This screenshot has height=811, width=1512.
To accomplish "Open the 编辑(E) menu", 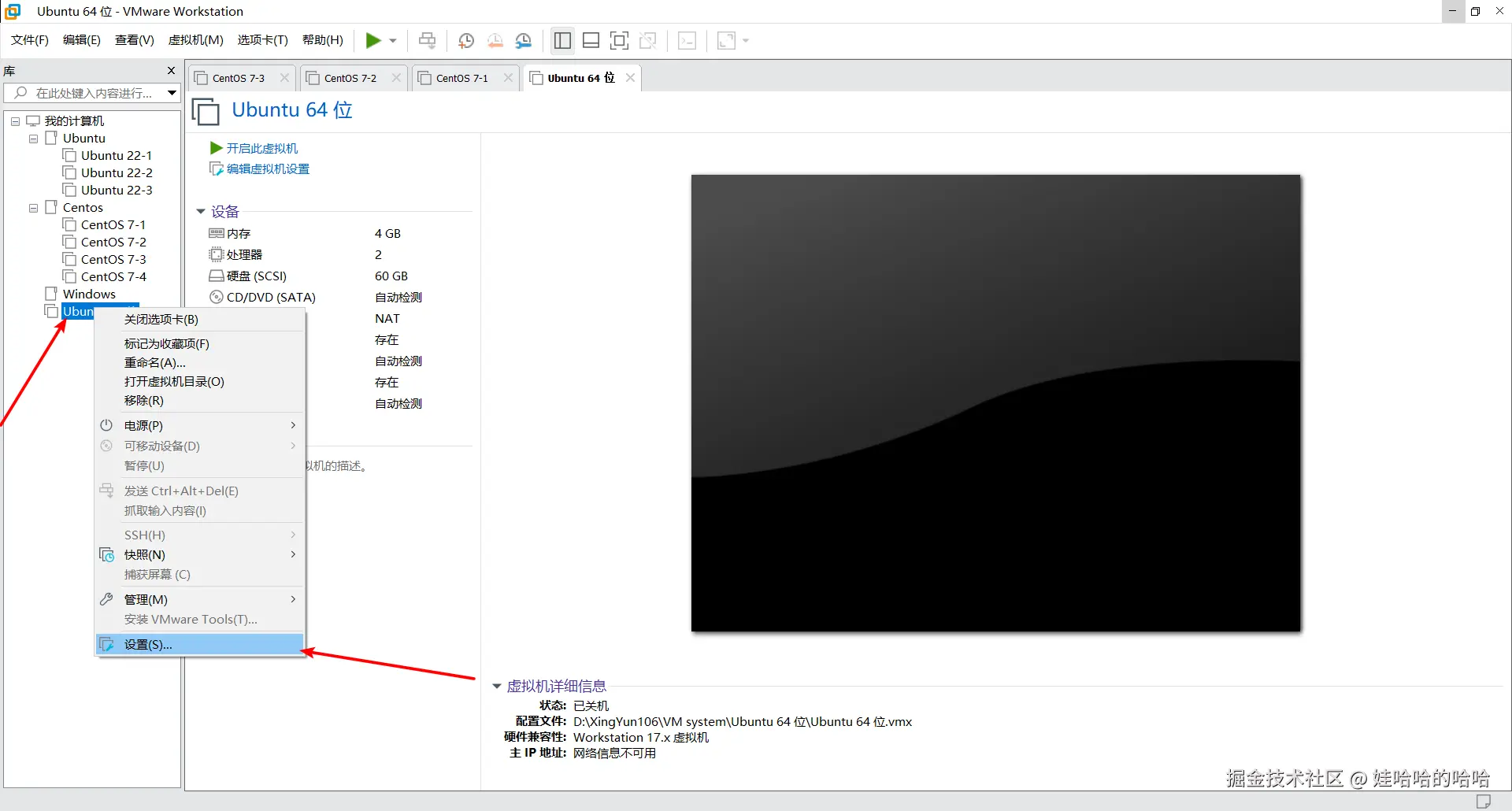I will point(82,40).
